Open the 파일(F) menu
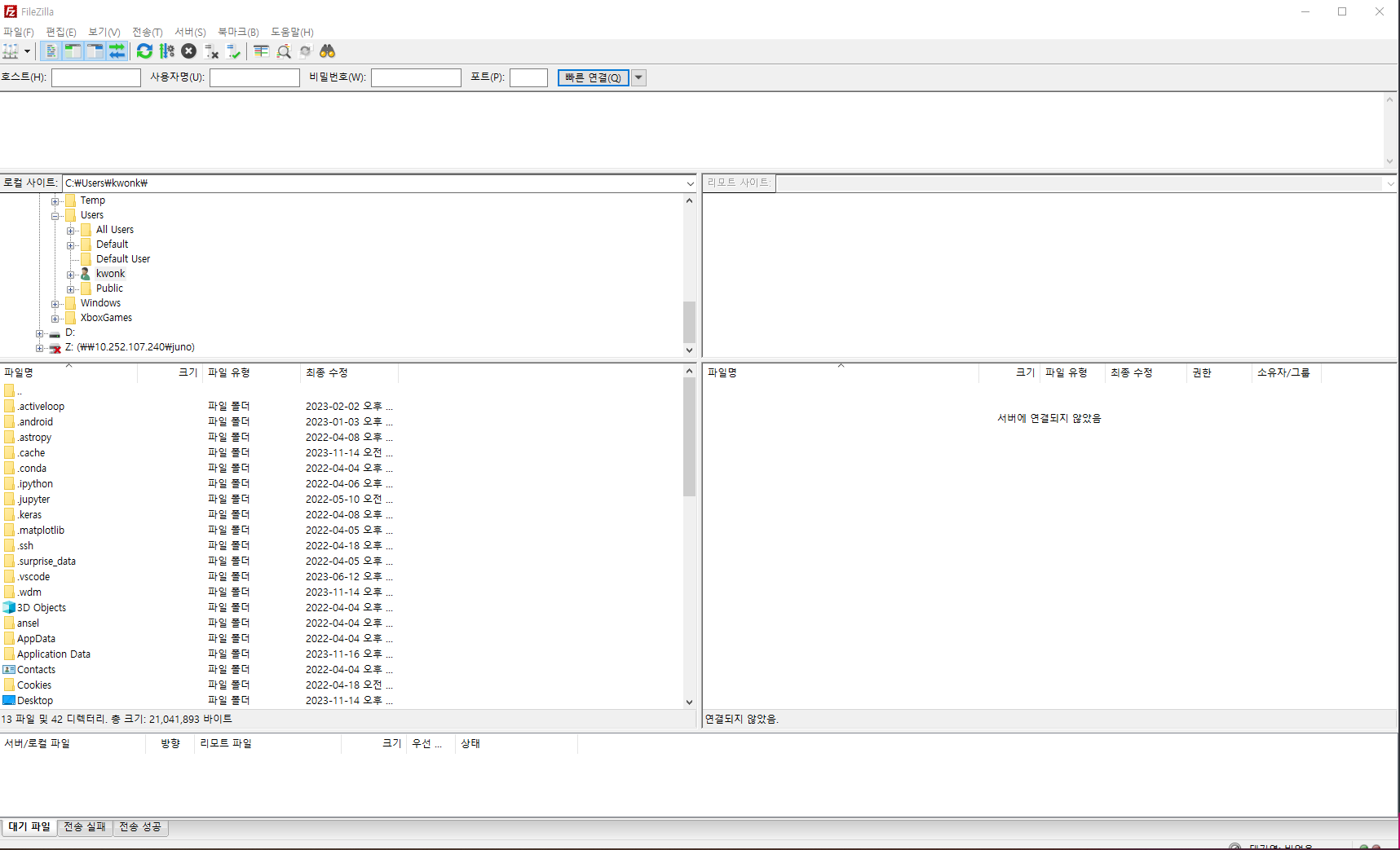1400x850 pixels. pyautogui.click(x=18, y=32)
